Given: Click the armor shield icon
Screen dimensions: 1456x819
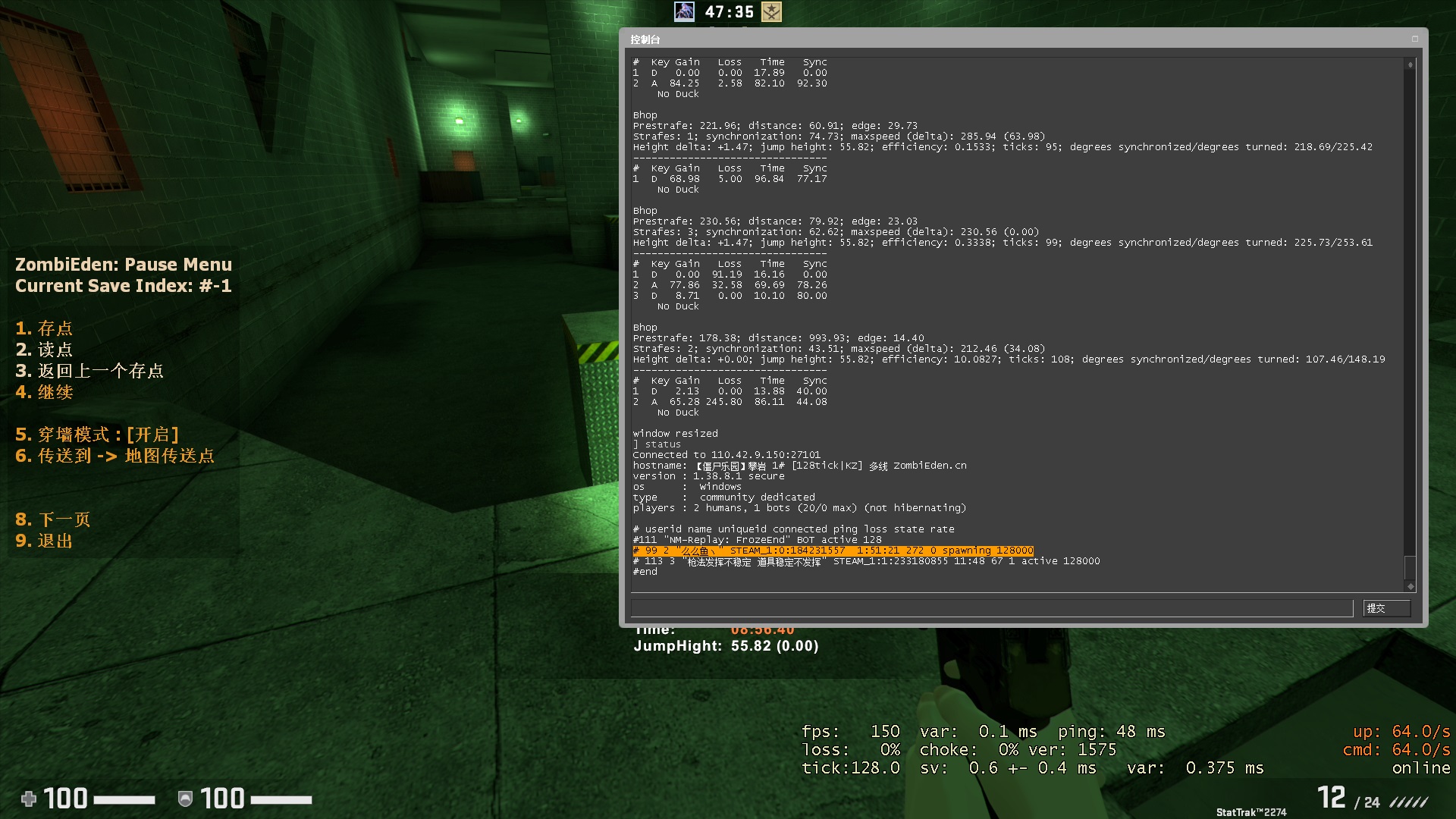Looking at the screenshot, I should point(184,799).
